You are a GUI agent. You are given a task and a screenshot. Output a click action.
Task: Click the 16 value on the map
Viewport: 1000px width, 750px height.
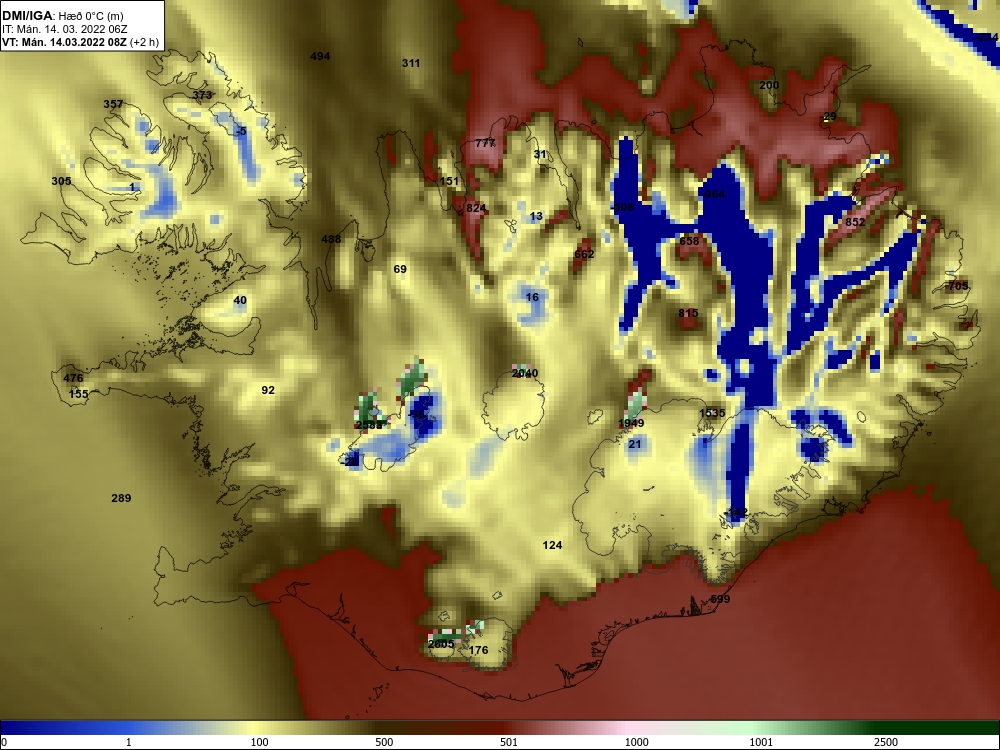(x=532, y=297)
